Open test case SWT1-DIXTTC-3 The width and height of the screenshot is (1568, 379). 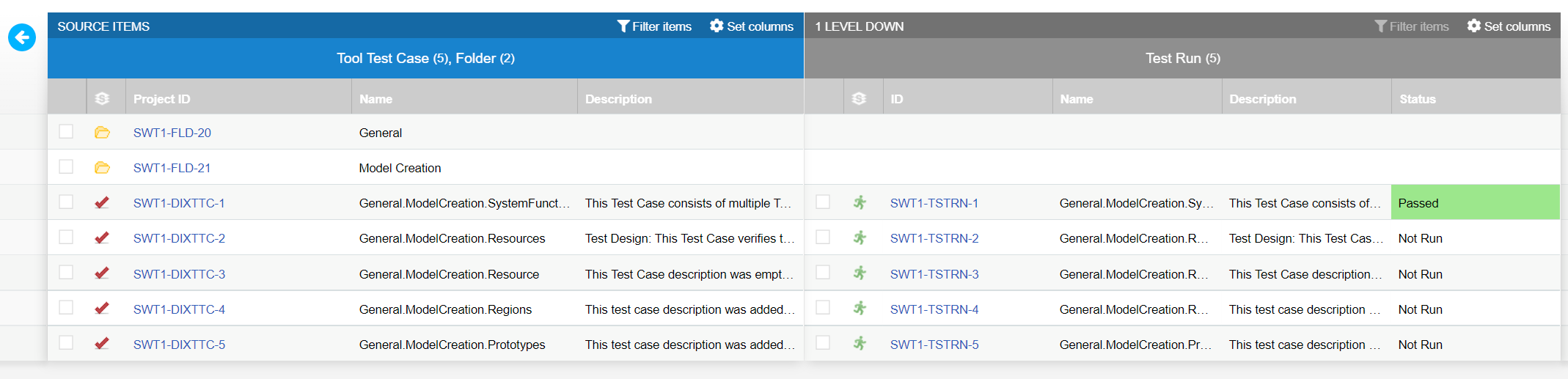pos(179,274)
